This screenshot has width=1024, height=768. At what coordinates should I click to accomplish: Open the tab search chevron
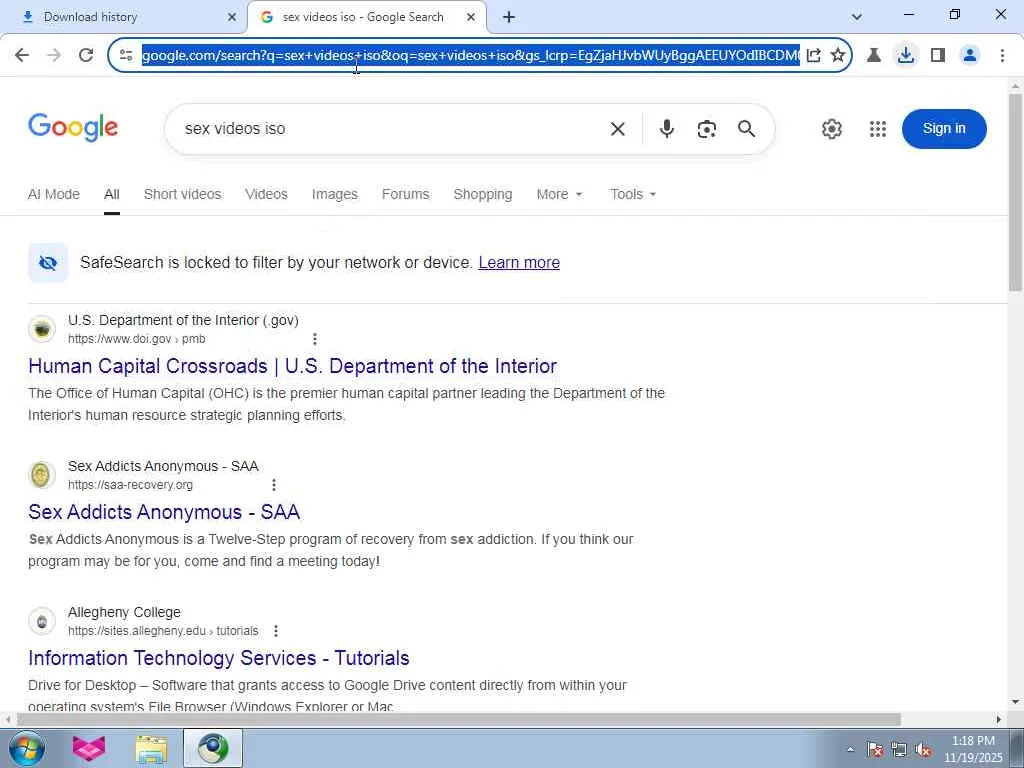[x=857, y=17]
